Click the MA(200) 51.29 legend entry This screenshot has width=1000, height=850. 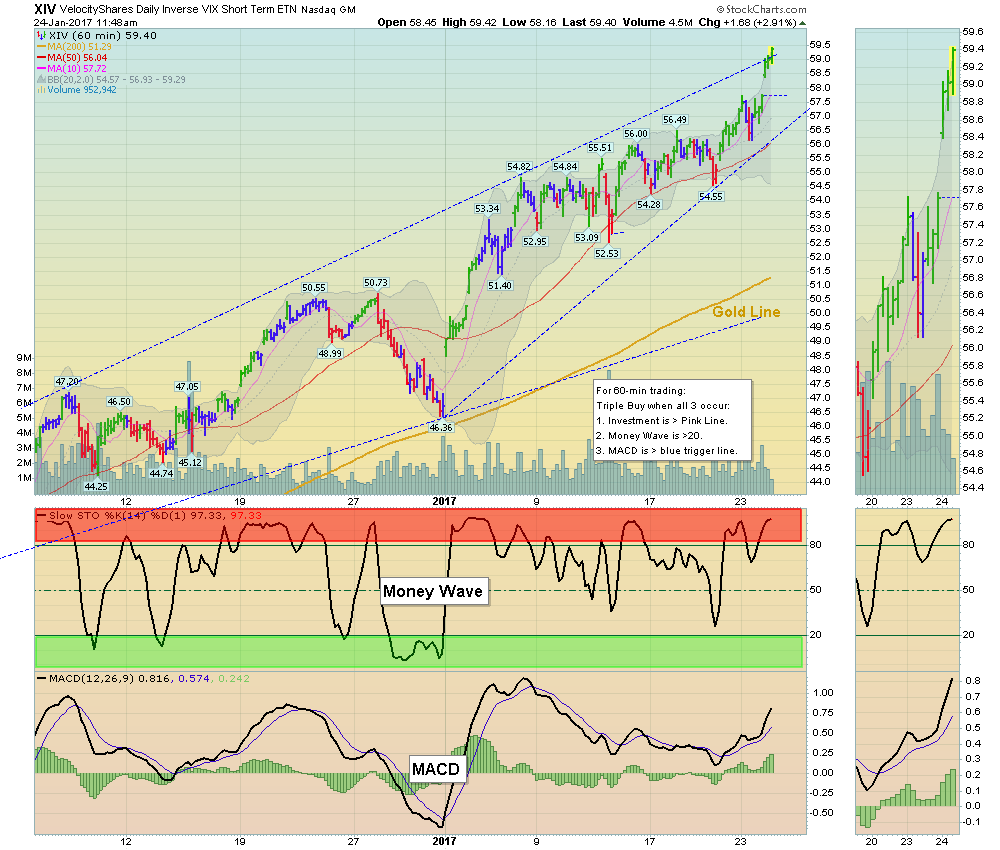(74, 47)
